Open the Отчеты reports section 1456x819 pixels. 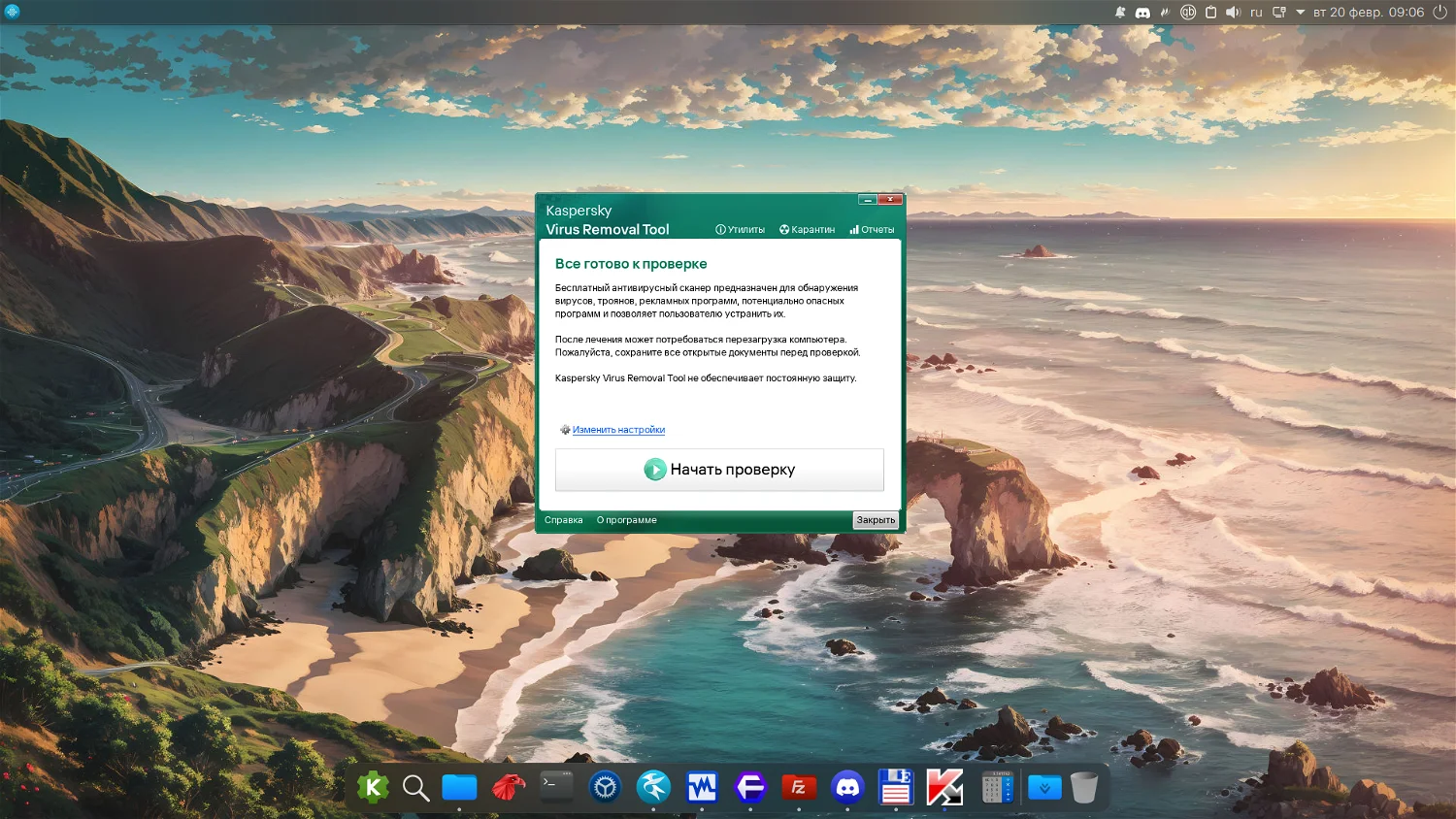pyautogui.click(x=873, y=230)
